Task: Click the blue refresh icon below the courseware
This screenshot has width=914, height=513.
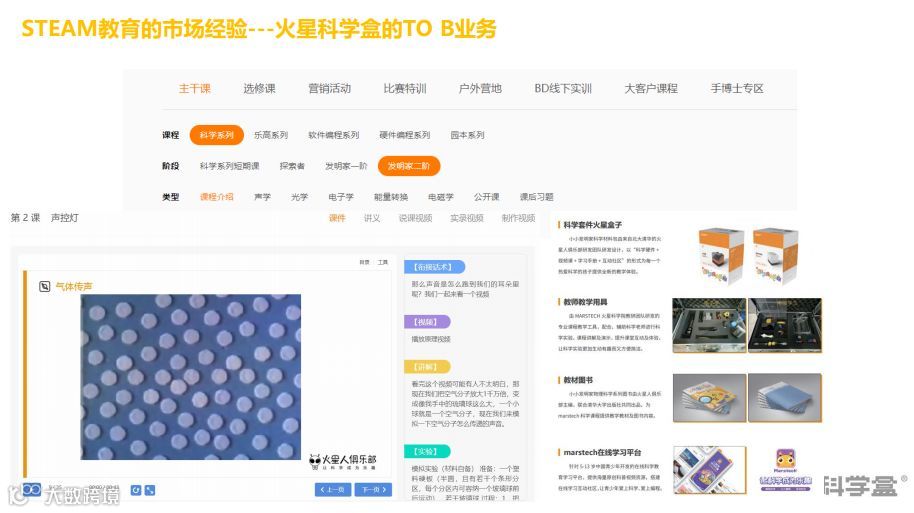Action: click(x=136, y=490)
